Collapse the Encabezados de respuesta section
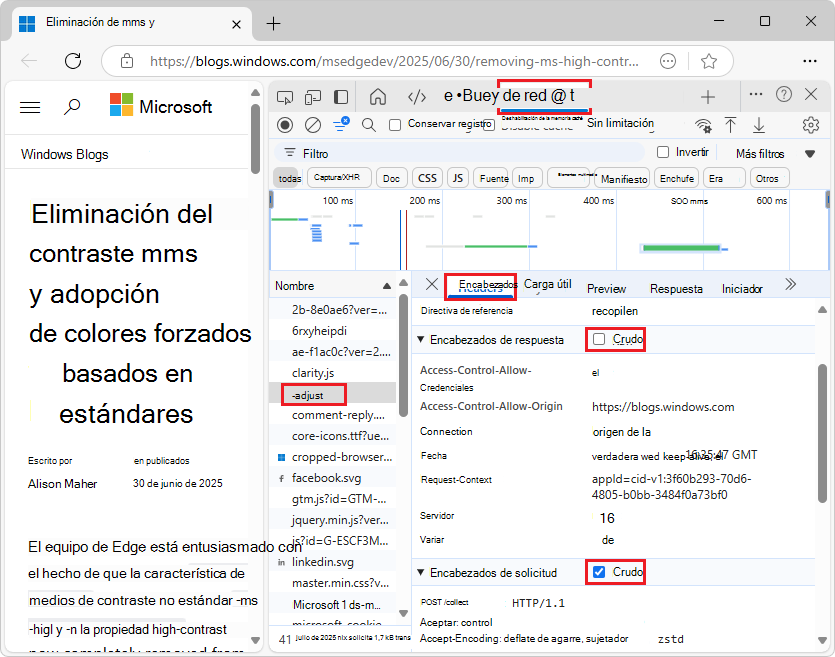The width and height of the screenshot is (835, 657). point(423,337)
